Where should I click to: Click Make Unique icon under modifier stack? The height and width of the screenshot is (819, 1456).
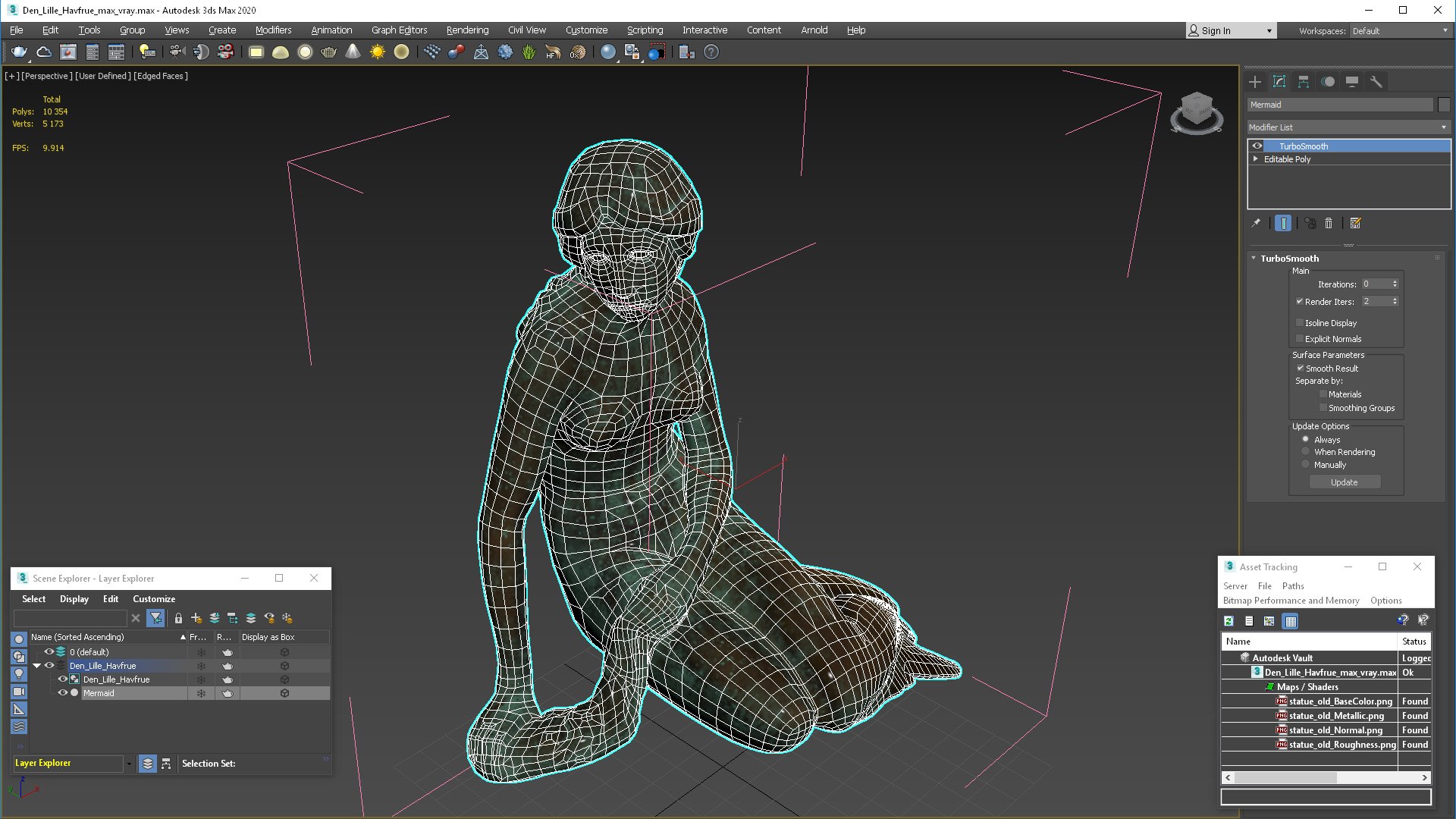pyautogui.click(x=1310, y=223)
